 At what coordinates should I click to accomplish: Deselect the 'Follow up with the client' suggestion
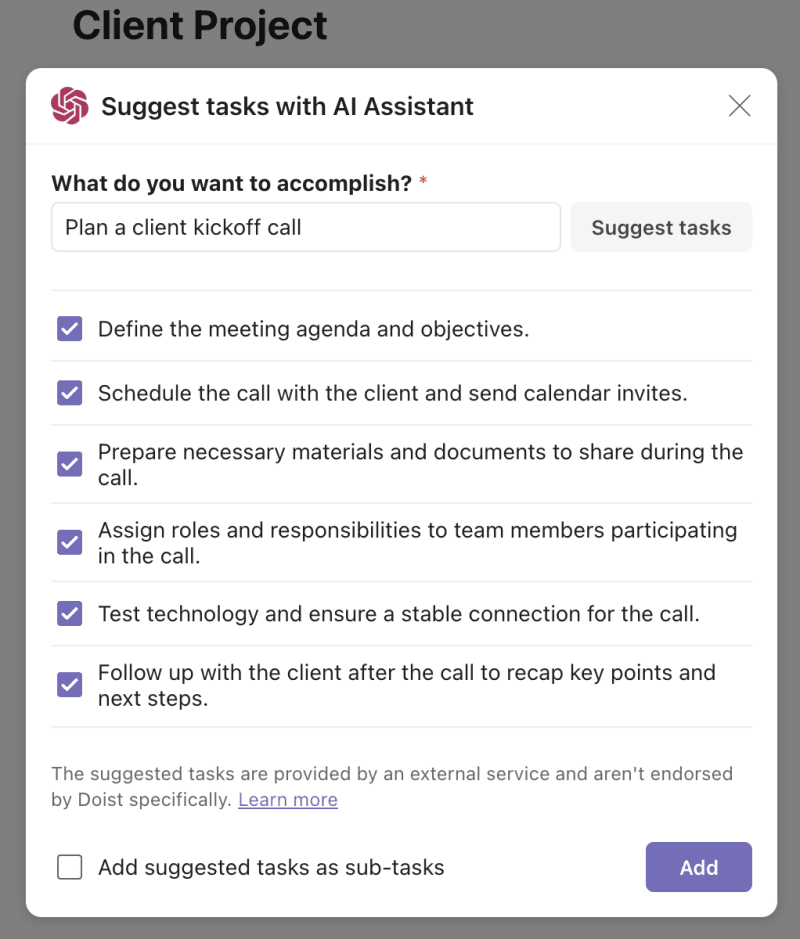click(x=69, y=685)
